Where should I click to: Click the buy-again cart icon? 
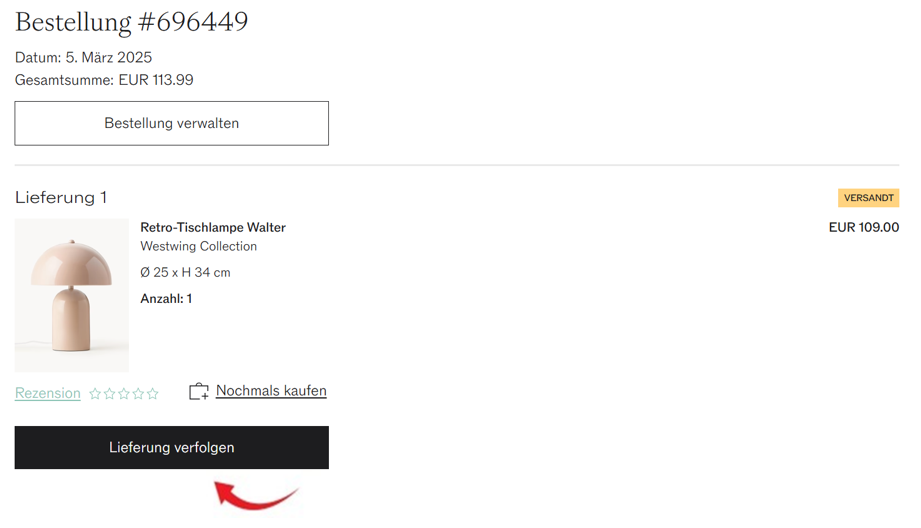199,392
